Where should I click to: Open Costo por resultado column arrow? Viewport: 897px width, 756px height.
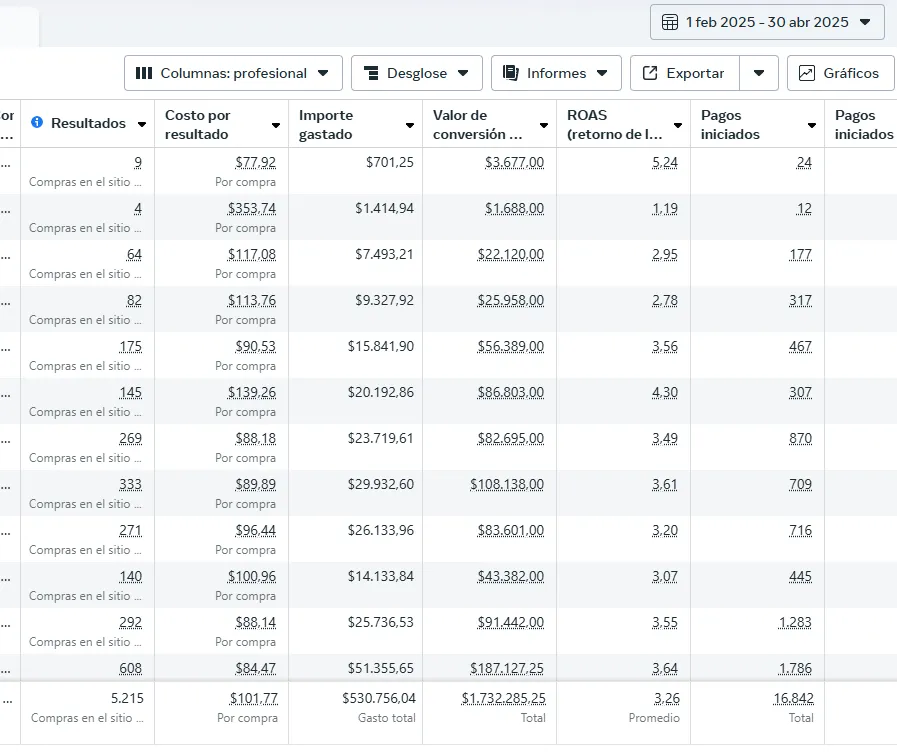click(276, 125)
